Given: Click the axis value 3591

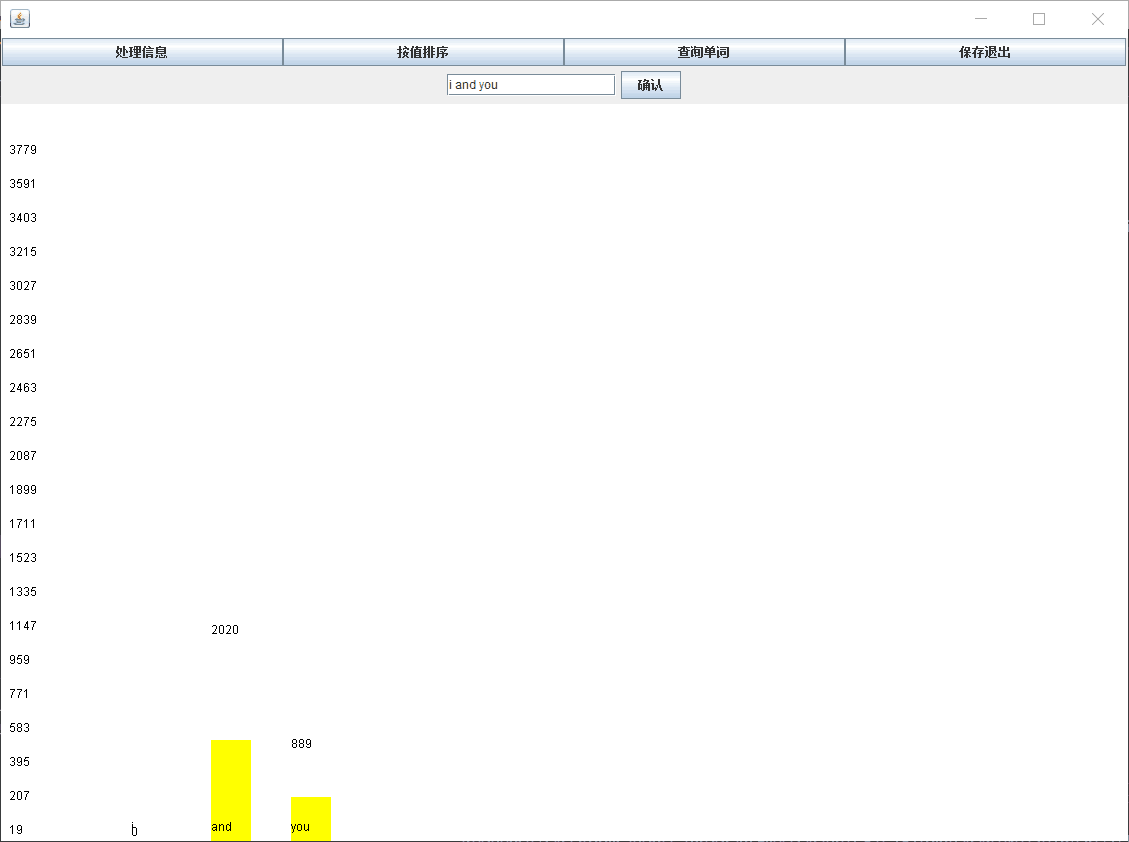Looking at the screenshot, I should (23, 184).
